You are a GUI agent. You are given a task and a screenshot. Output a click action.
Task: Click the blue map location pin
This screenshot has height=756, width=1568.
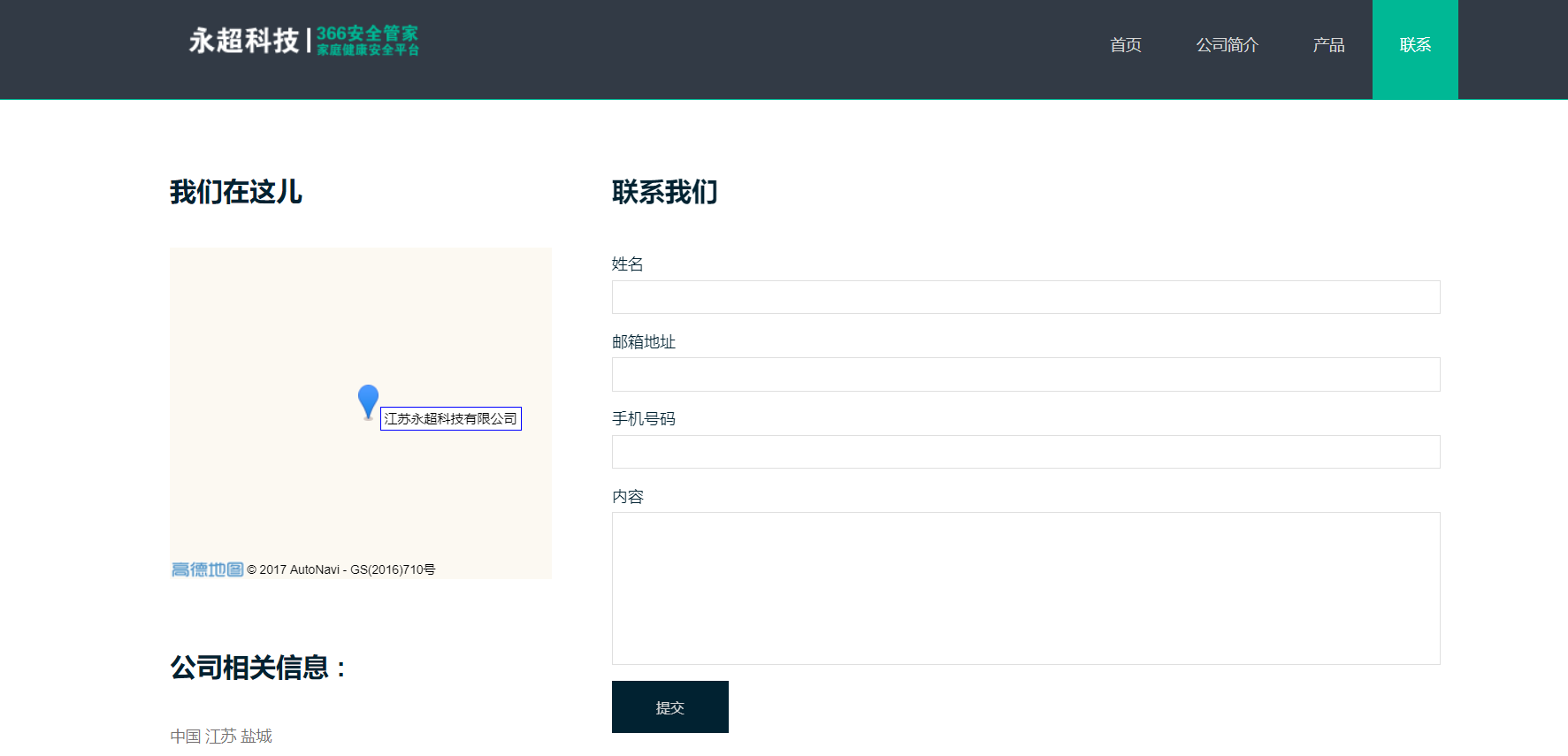point(368,402)
